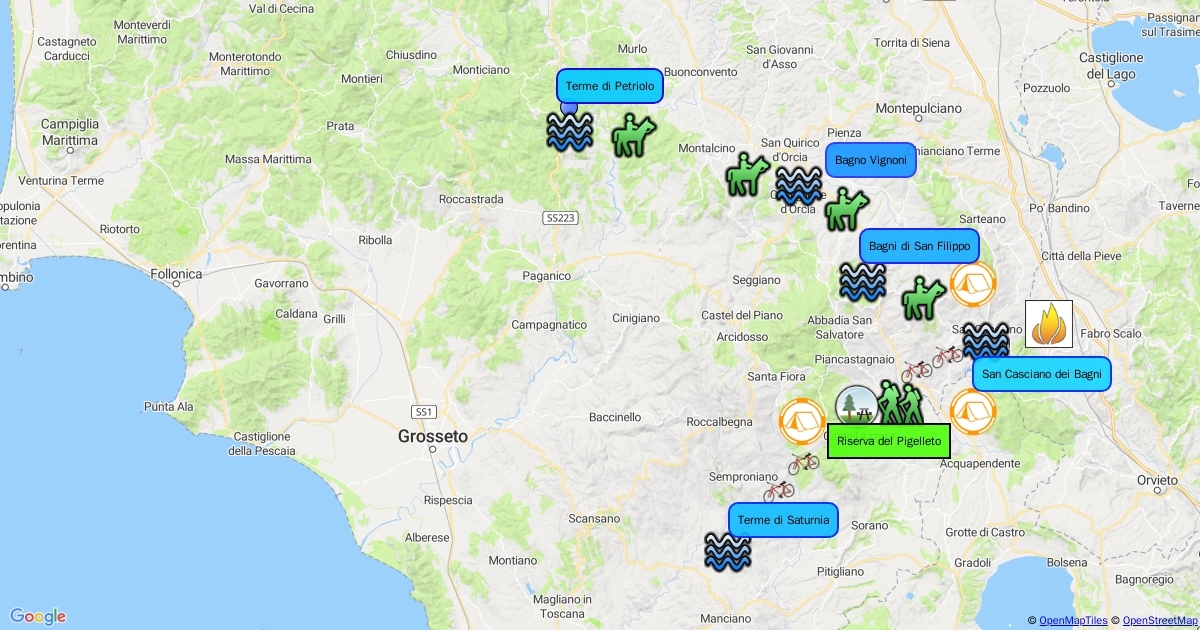Open the San Casciano dei Bagni label

point(1042,375)
